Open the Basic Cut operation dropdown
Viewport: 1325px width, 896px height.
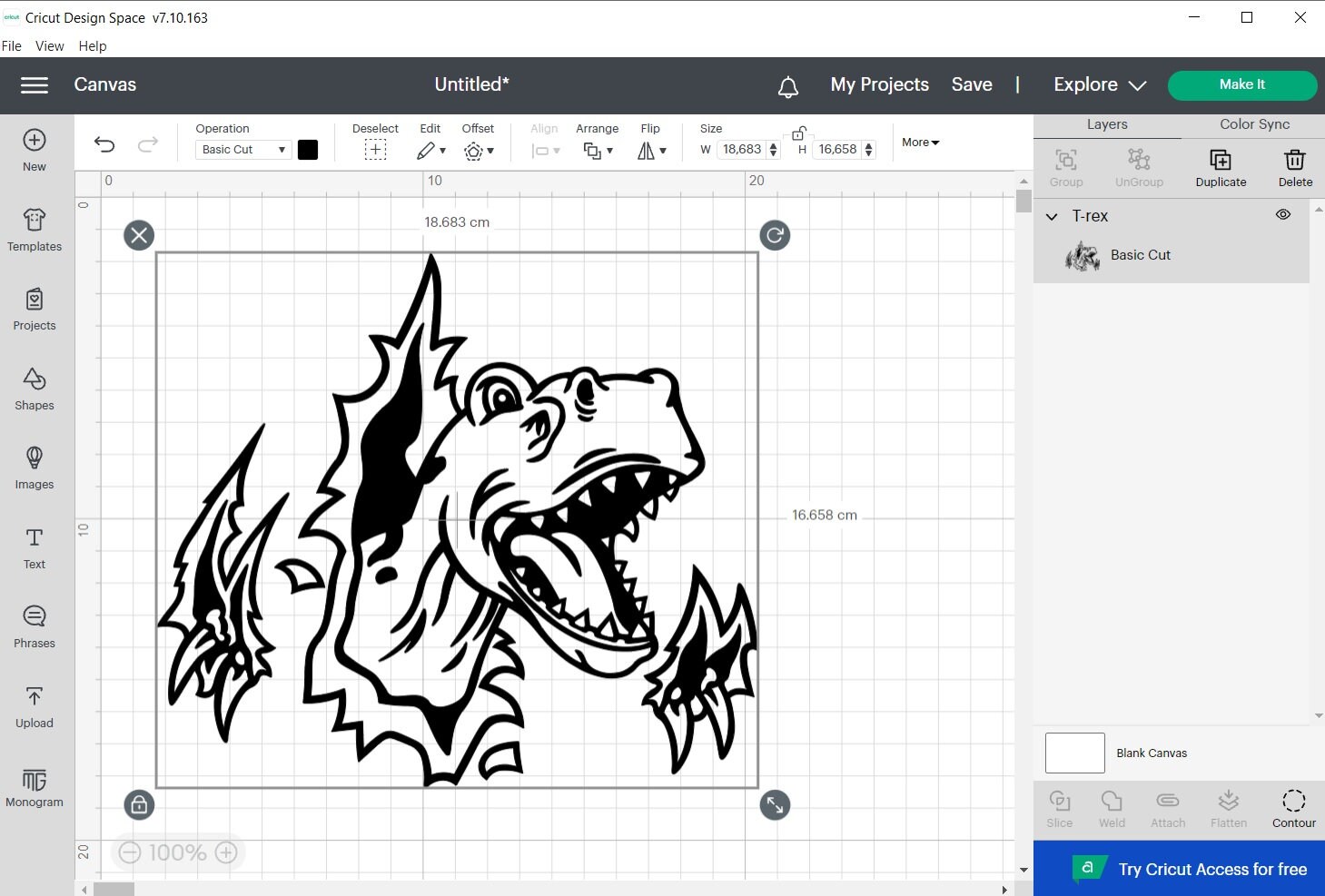[242, 149]
